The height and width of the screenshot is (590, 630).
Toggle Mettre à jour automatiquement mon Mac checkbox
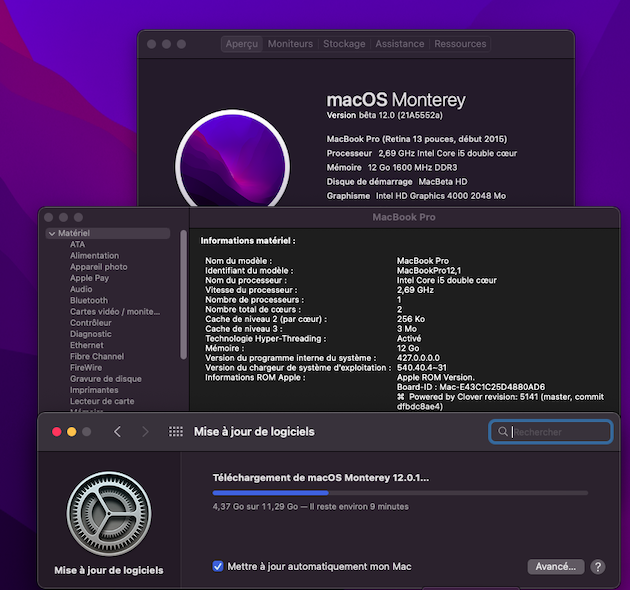point(218,566)
